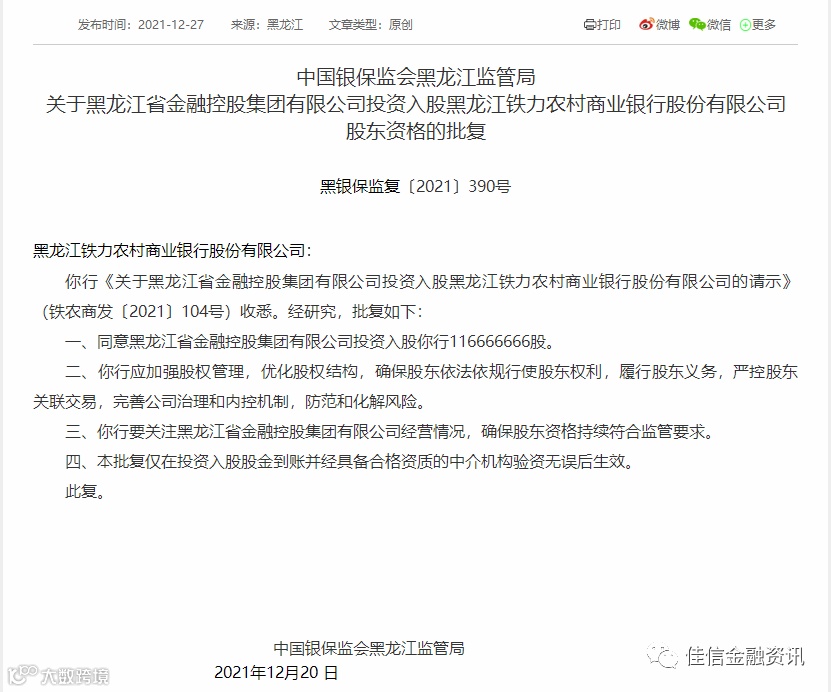Click the share count 116666666股 text
Viewport: 831px width, 692px height.
click(x=497, y=342)
